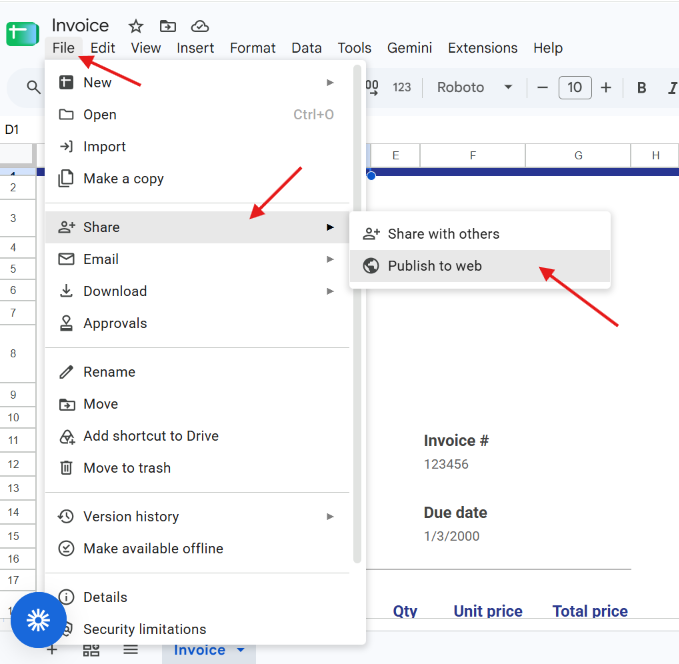The image size is (679, 664).
Task: Click the blue floating asterisk button
Action: [39, 620]
